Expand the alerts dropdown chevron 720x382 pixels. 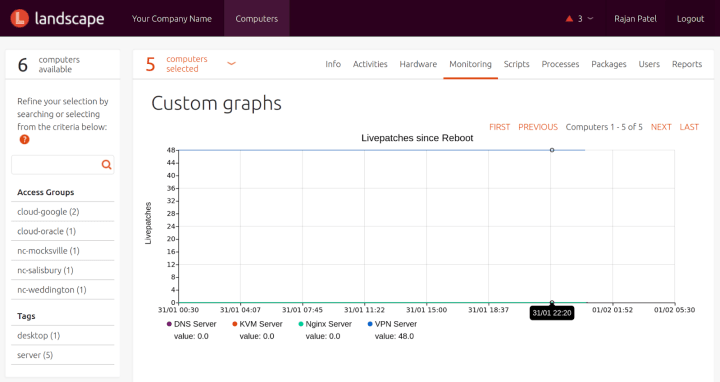591,18
